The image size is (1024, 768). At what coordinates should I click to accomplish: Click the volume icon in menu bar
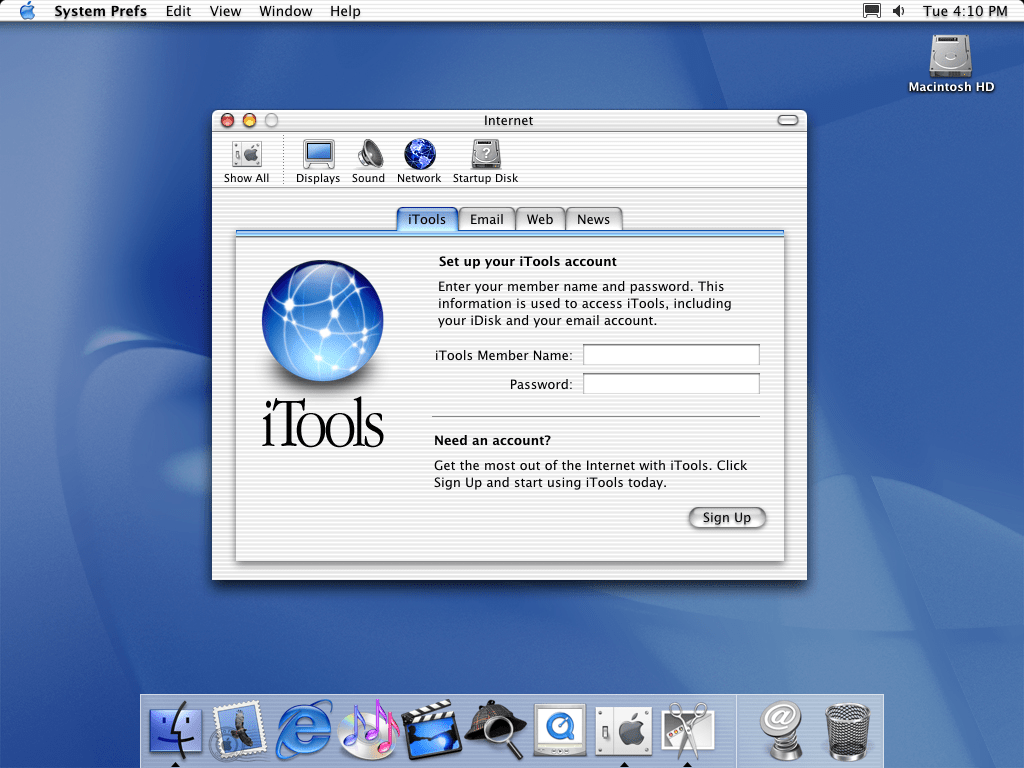point(899,11)
